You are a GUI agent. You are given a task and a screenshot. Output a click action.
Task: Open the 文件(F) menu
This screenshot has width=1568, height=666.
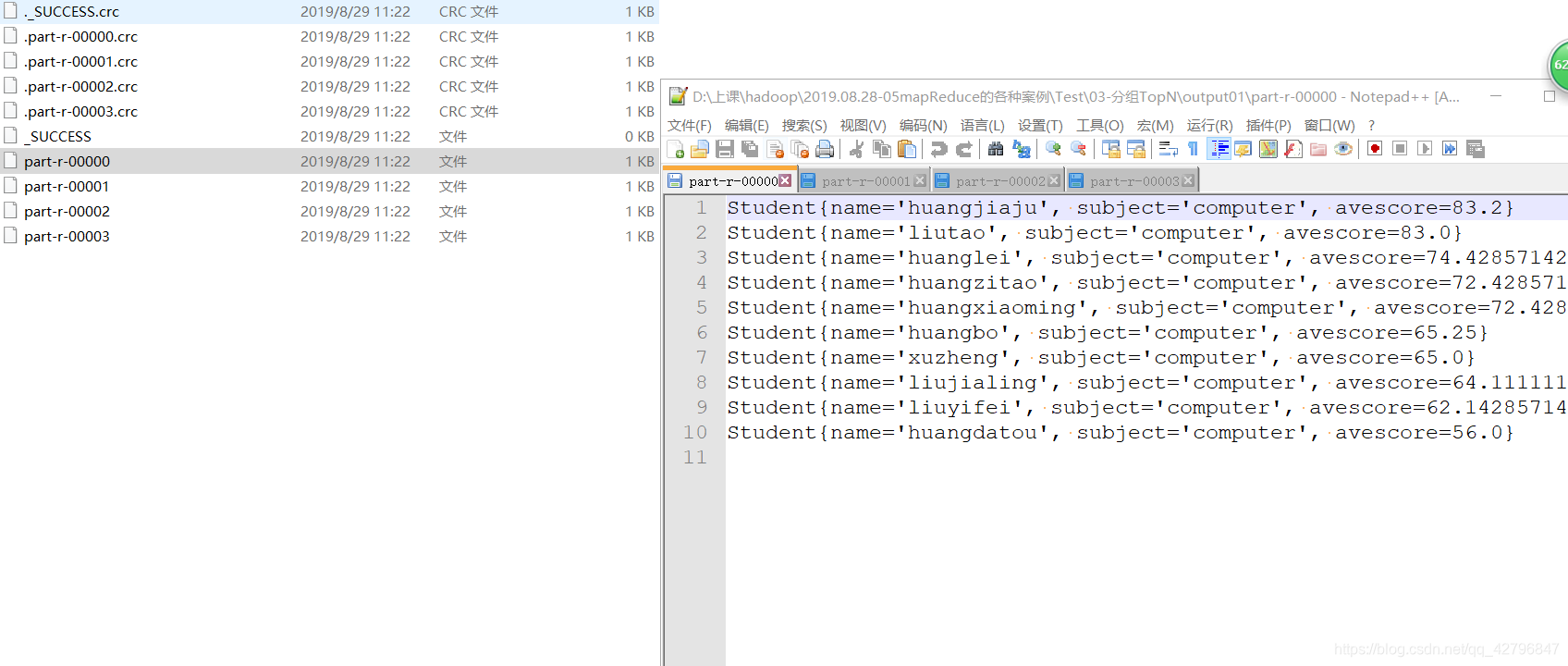click(x=690, y=125)
